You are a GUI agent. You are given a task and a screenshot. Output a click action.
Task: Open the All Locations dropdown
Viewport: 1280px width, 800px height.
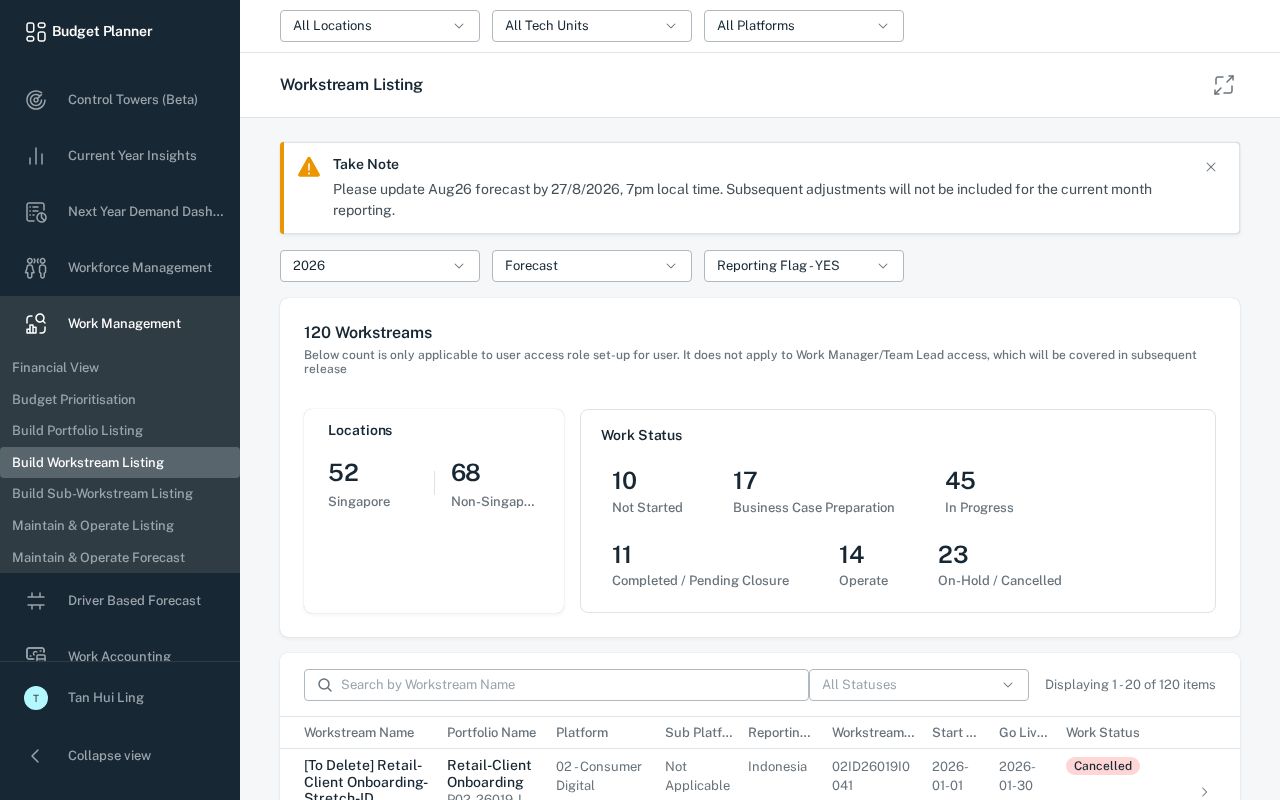[x=380, y=26]
